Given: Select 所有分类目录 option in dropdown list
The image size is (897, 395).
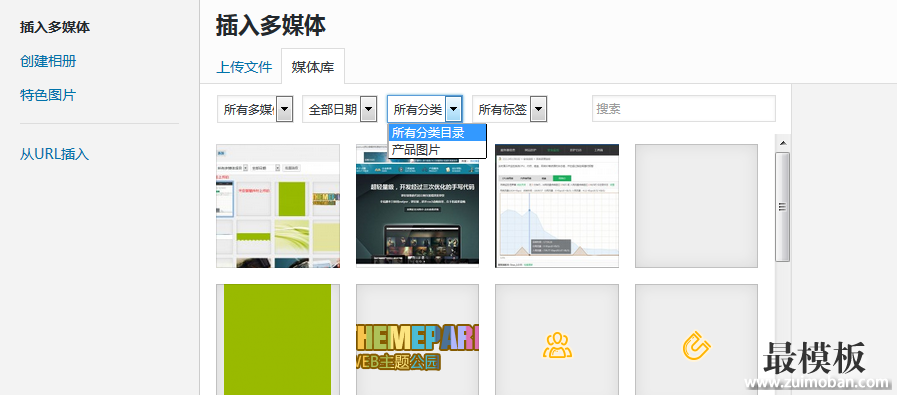Looking at the screenshot, I should [437, 133].
